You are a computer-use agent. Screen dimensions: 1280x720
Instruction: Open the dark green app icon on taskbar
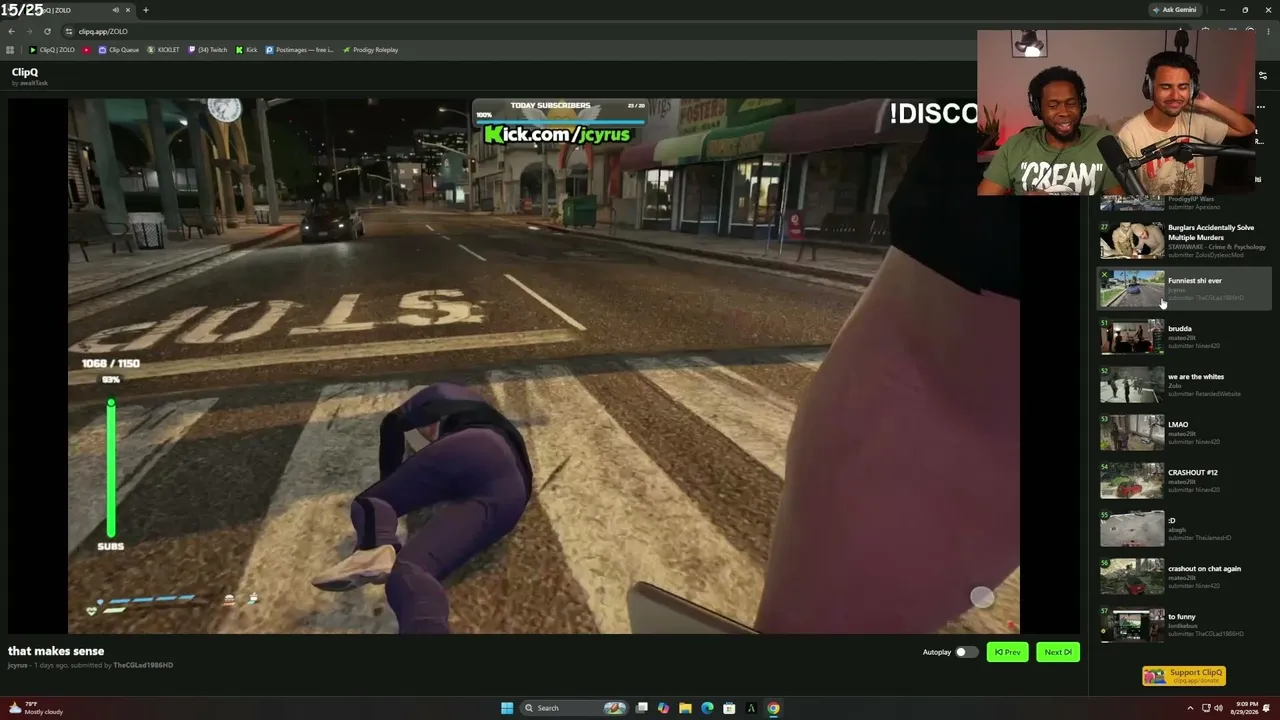pyautogui.click(x=751, y=708)
